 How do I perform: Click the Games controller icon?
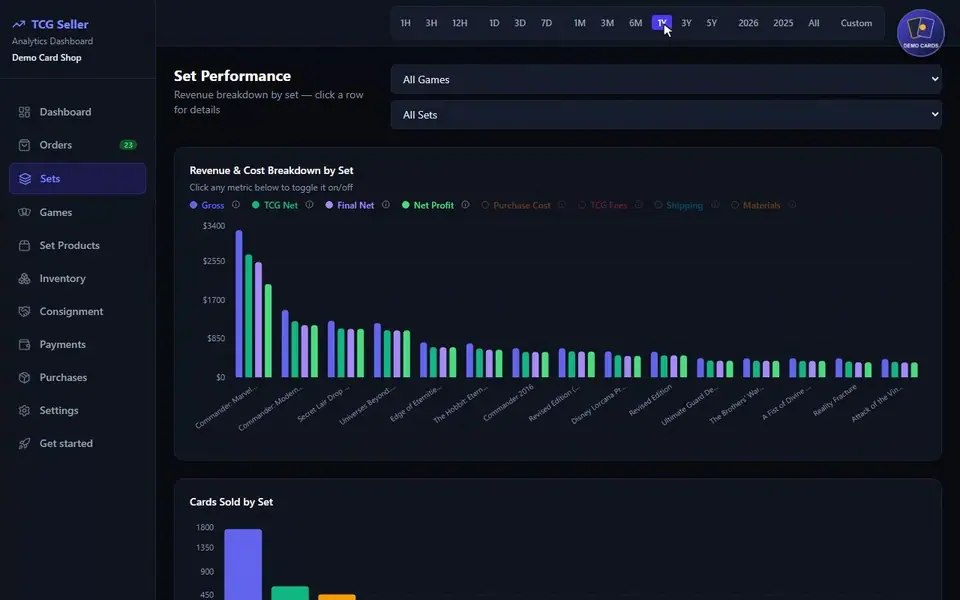pyautogui.click(x=24, y=212)
